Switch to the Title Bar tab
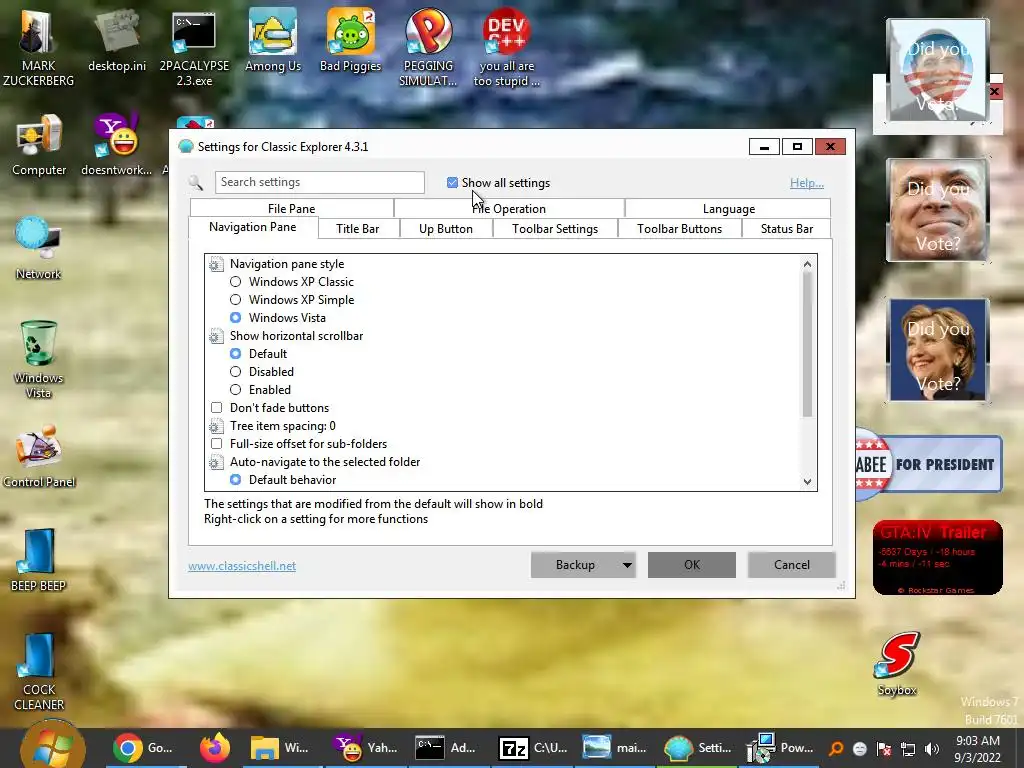Viewport: 1024px width, 768px height. 358,229
